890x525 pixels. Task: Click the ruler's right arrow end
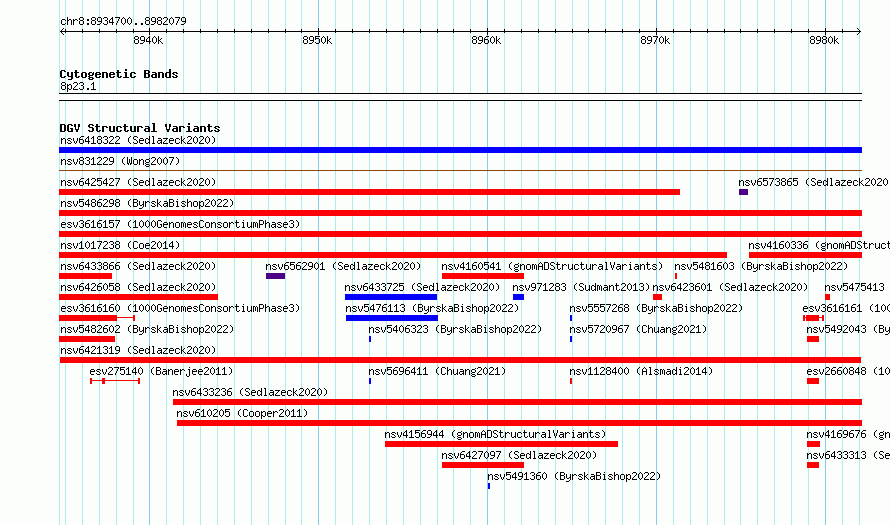(858, 32)
